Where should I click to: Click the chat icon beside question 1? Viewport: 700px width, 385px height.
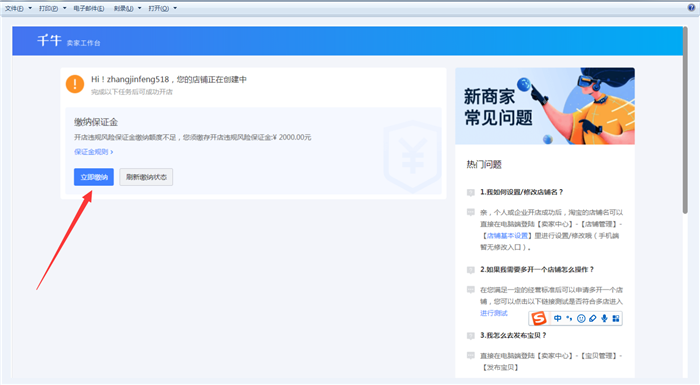point(471,192)
